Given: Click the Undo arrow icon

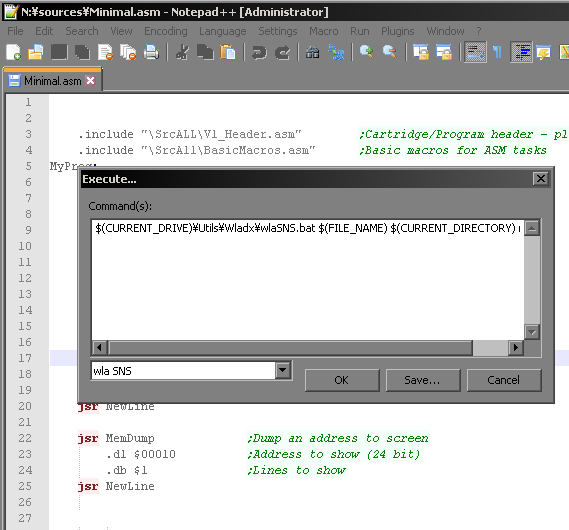Looking at the screenshot, I should click(259, 52).
